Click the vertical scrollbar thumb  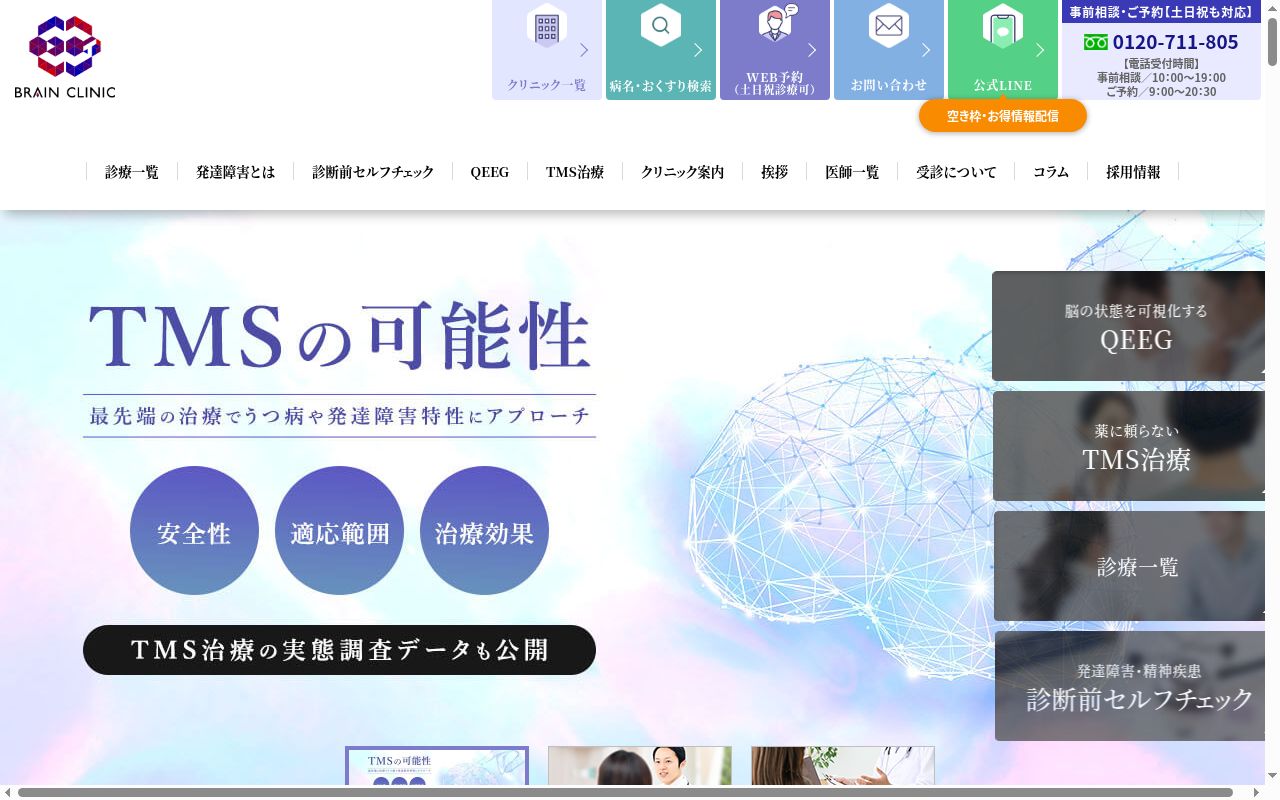tap(1272, 42)
